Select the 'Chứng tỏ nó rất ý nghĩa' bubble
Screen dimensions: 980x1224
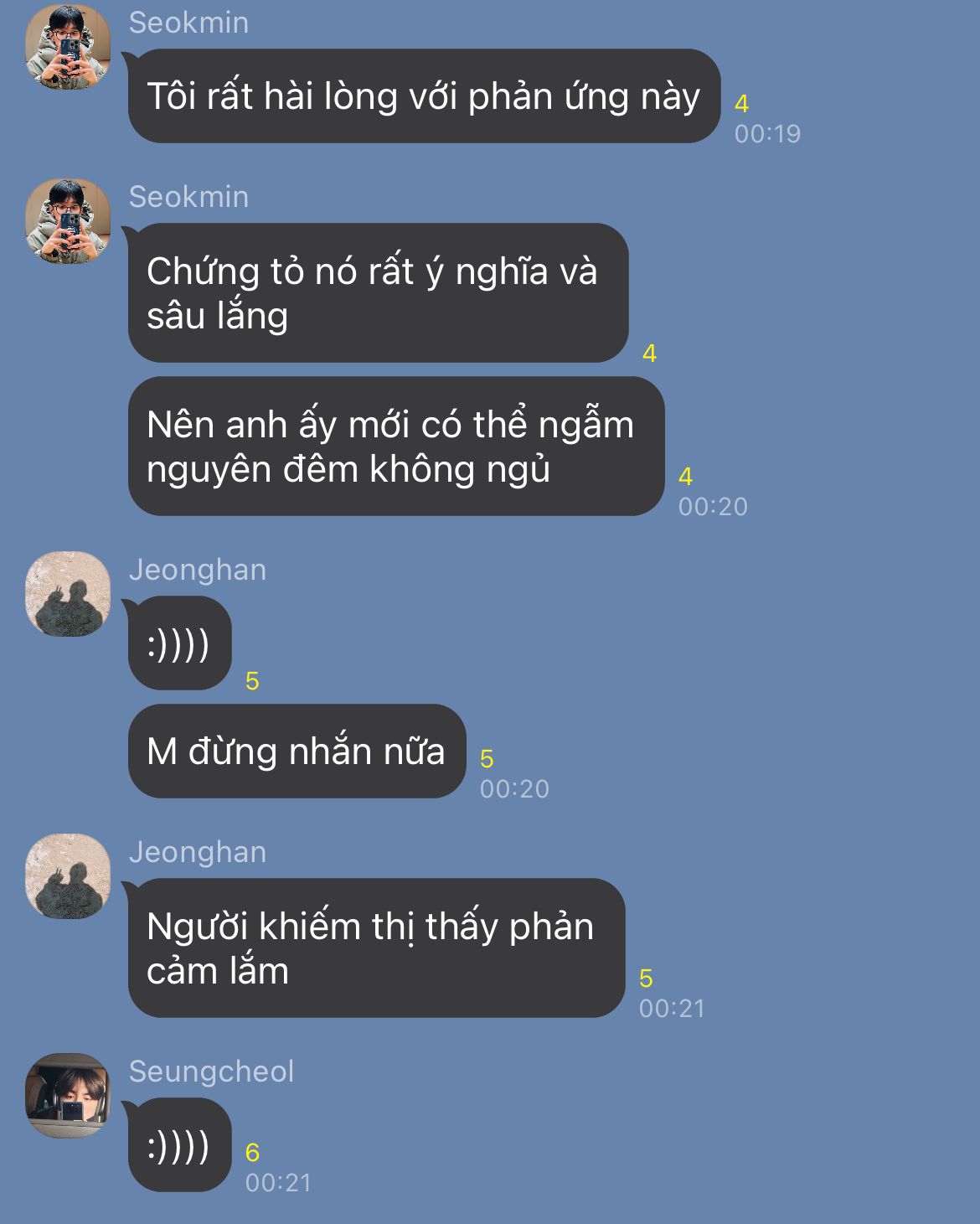[x=378, y=293]
